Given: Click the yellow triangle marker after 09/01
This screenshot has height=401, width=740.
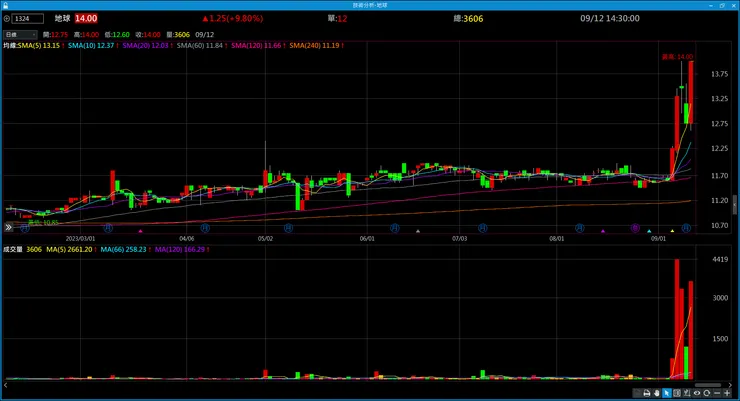Looking at the screenshot, I should point(672,231).
